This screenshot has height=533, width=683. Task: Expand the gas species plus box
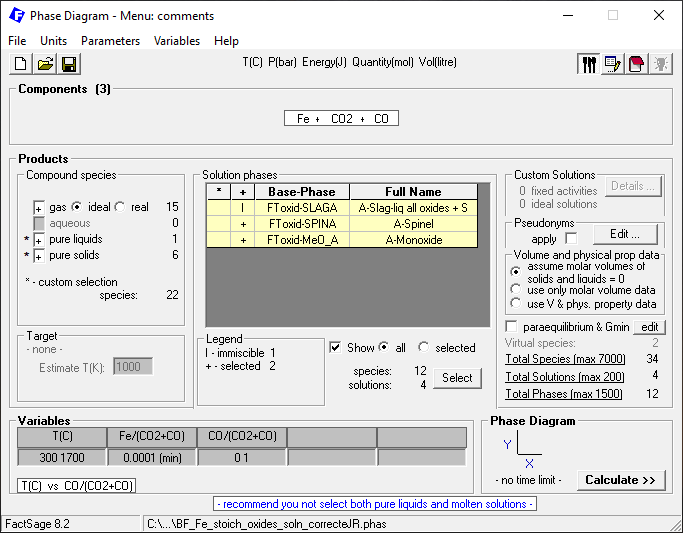pyautogui.click(x=39, y=208)
